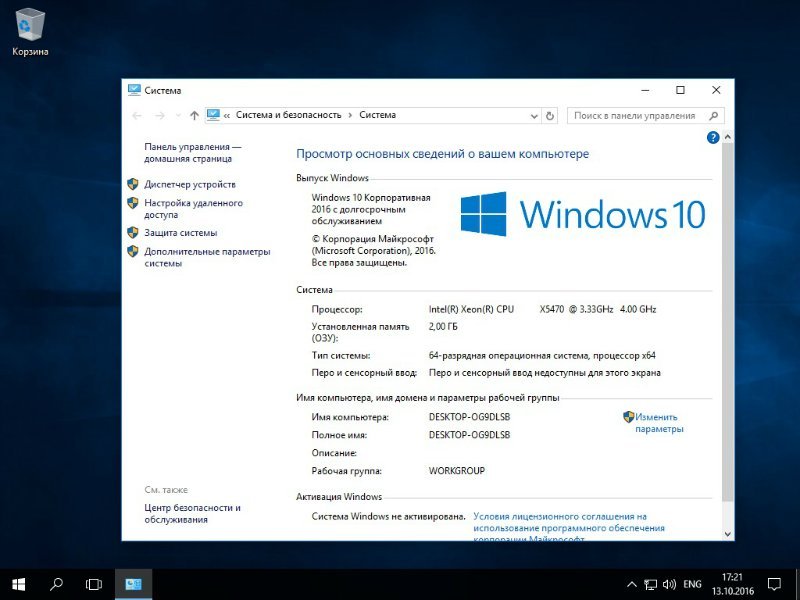Open the license agreement terms link

click(x=569, y=528)
